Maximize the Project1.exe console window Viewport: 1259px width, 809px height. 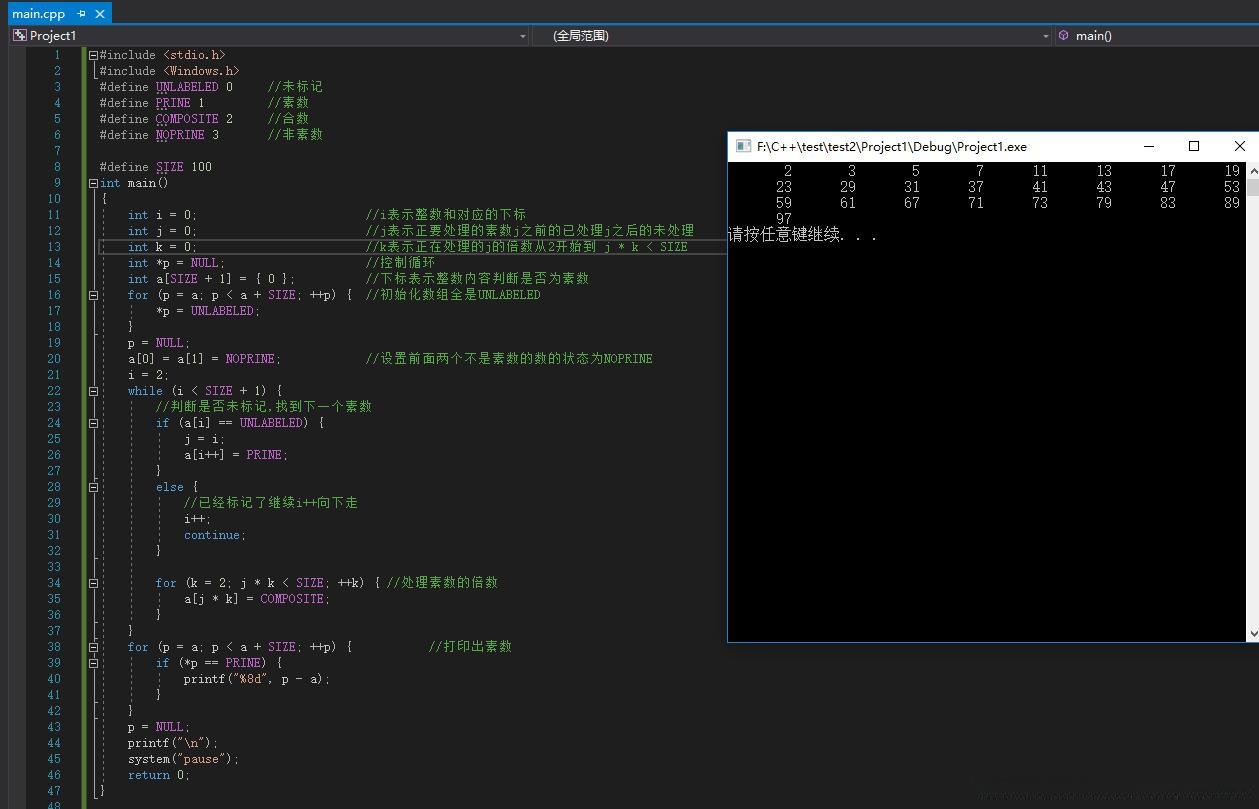pyautogui.click(x=1193, y=146)
